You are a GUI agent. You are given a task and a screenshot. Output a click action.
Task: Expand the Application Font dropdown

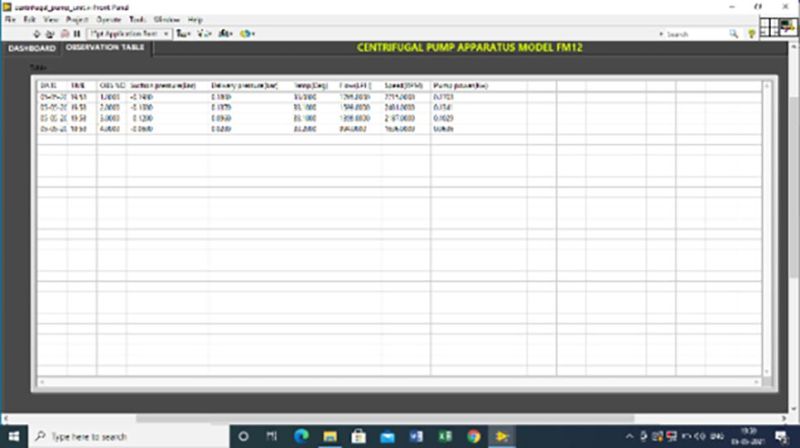(x=166, y=33)
